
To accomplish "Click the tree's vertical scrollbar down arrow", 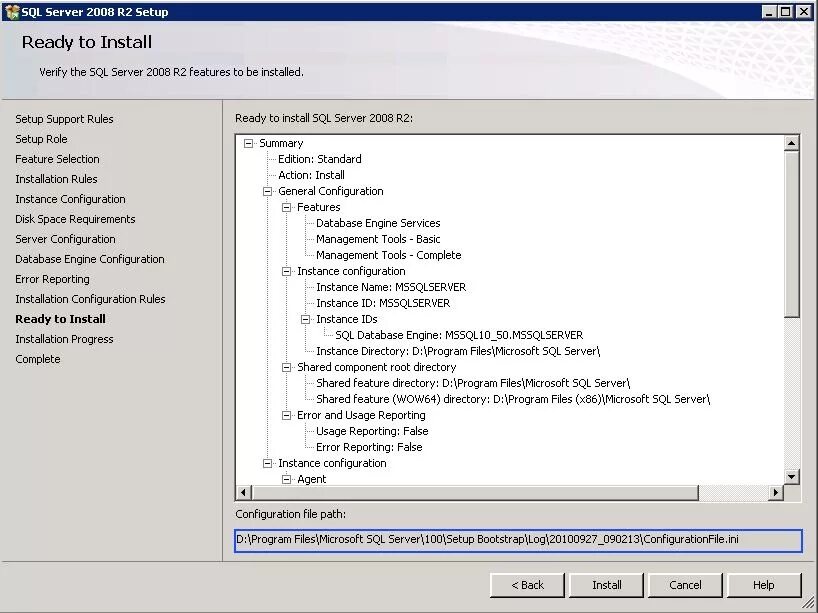I will click(791, 476).
